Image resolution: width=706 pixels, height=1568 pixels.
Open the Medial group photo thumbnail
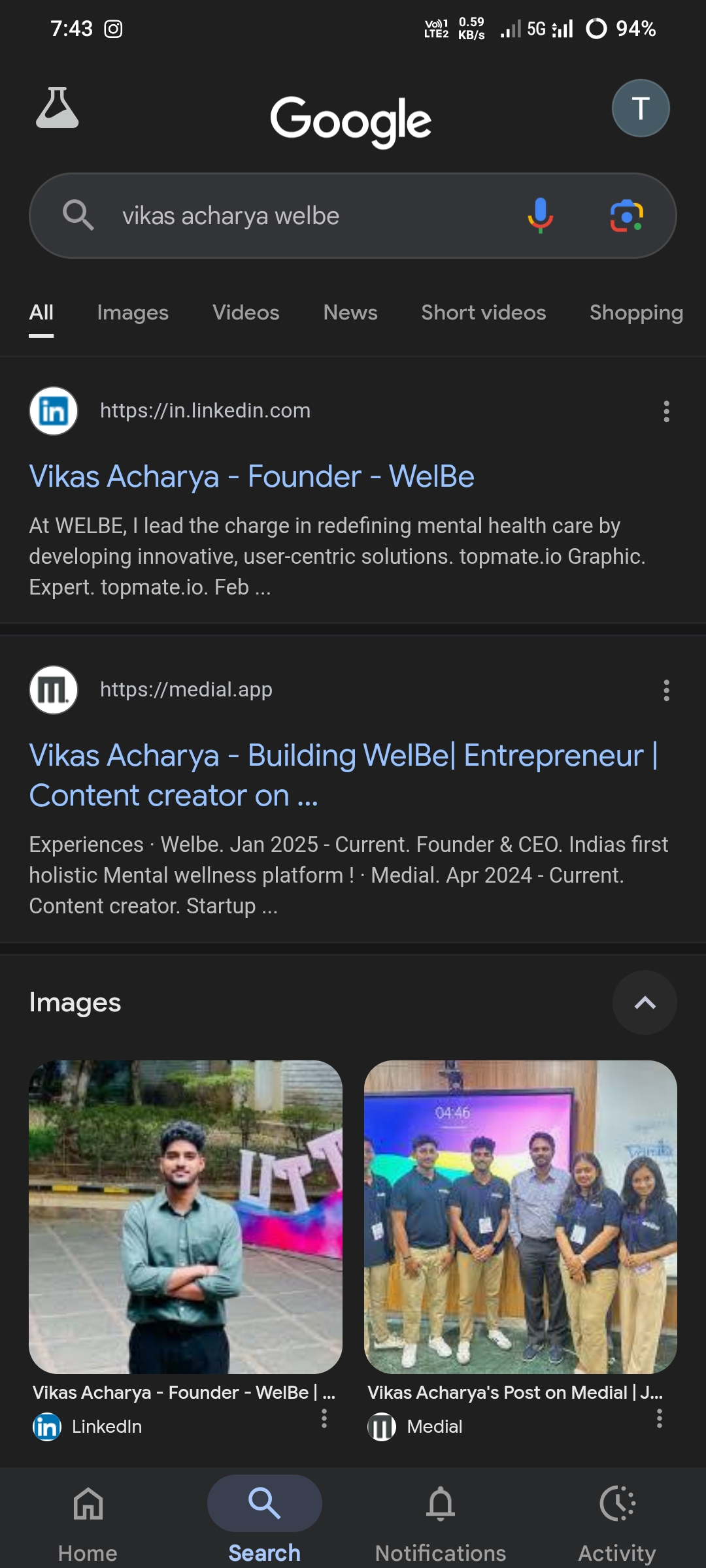(520, 1217)
